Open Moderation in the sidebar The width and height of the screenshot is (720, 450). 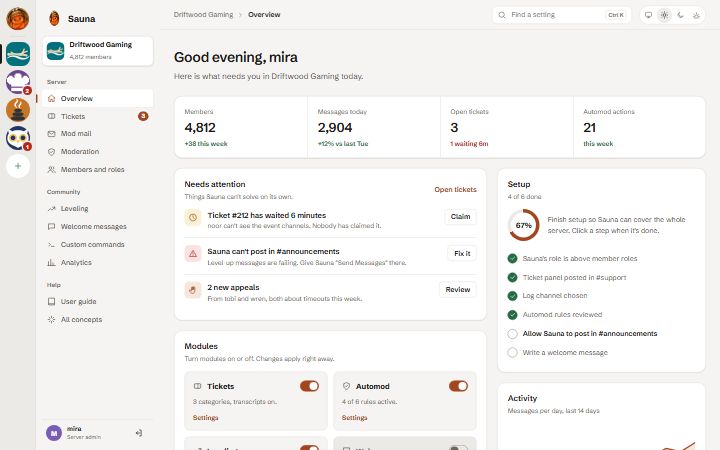(97, 152)
